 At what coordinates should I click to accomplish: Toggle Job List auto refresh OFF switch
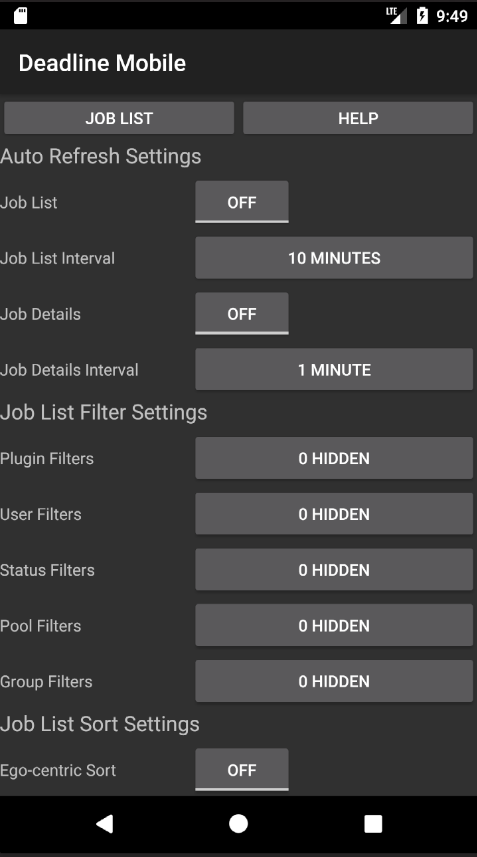(x=242, y=202)
